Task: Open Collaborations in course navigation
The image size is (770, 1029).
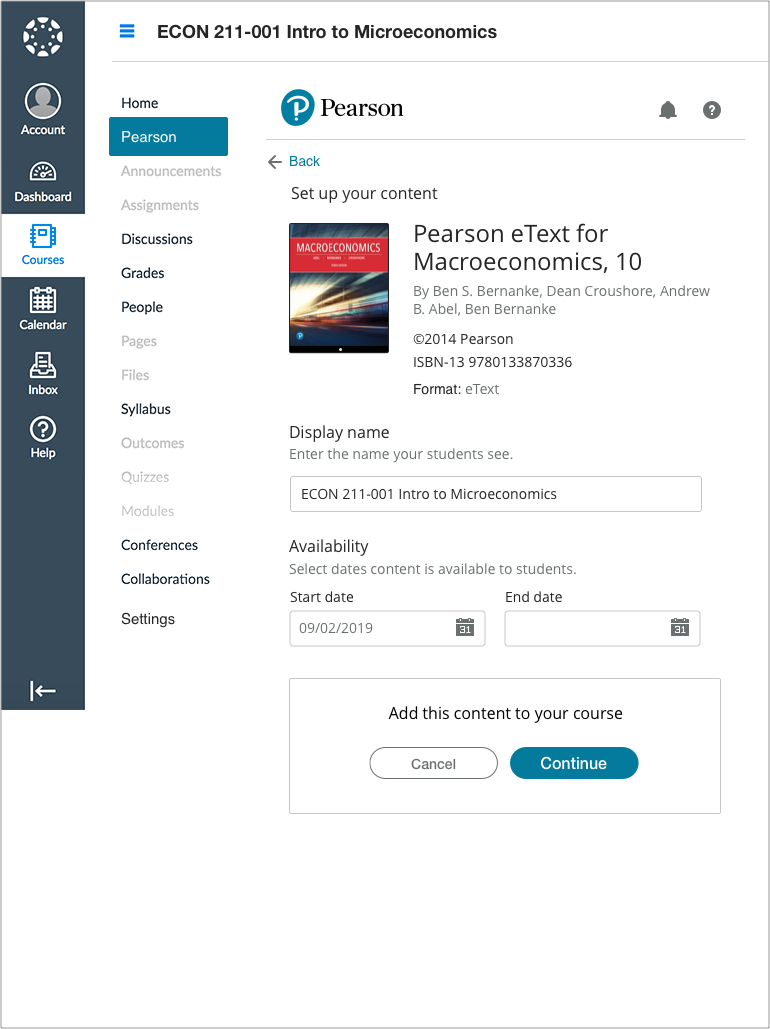Action: click(x=165, y=579)
